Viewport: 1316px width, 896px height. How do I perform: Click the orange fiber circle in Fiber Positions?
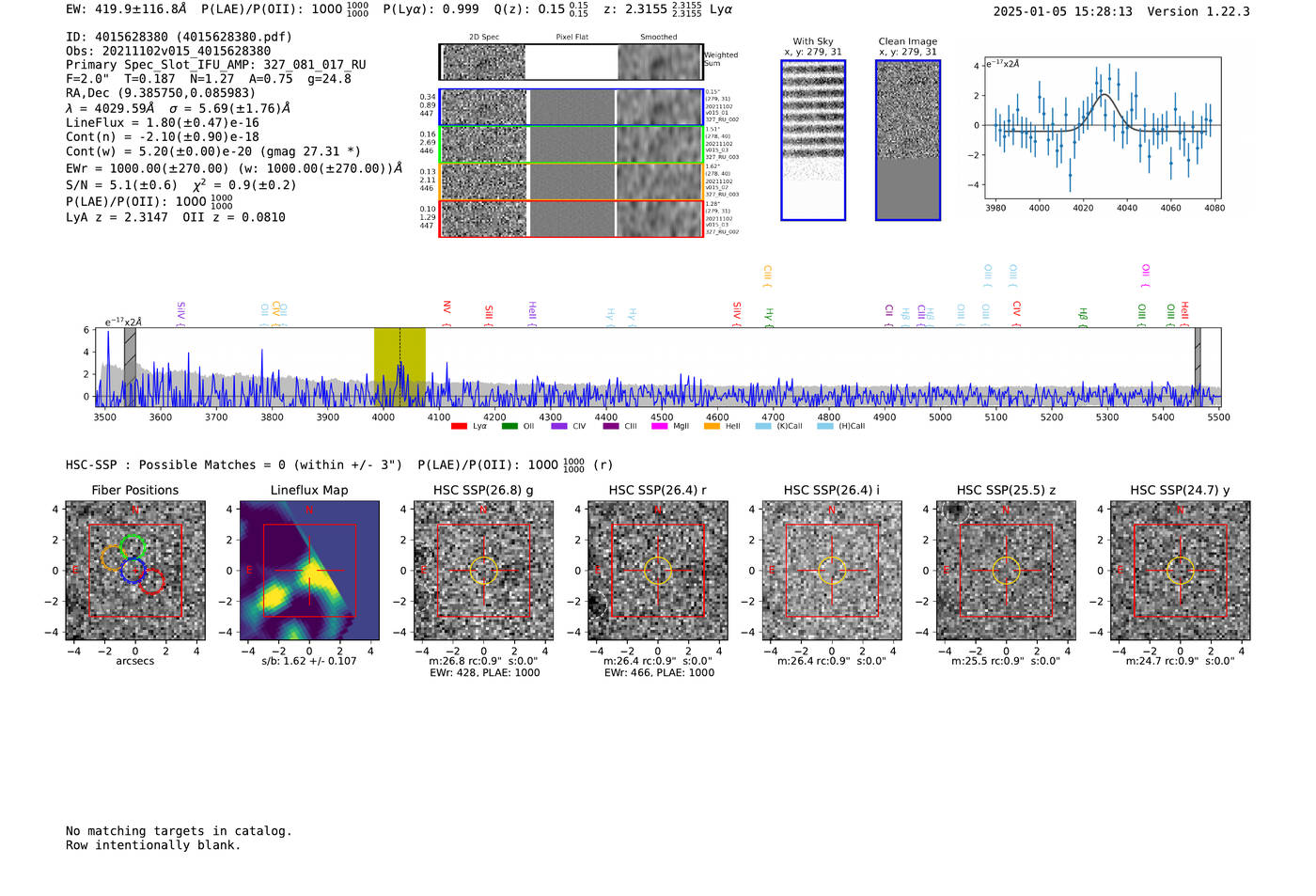click(x=112, y=558)
